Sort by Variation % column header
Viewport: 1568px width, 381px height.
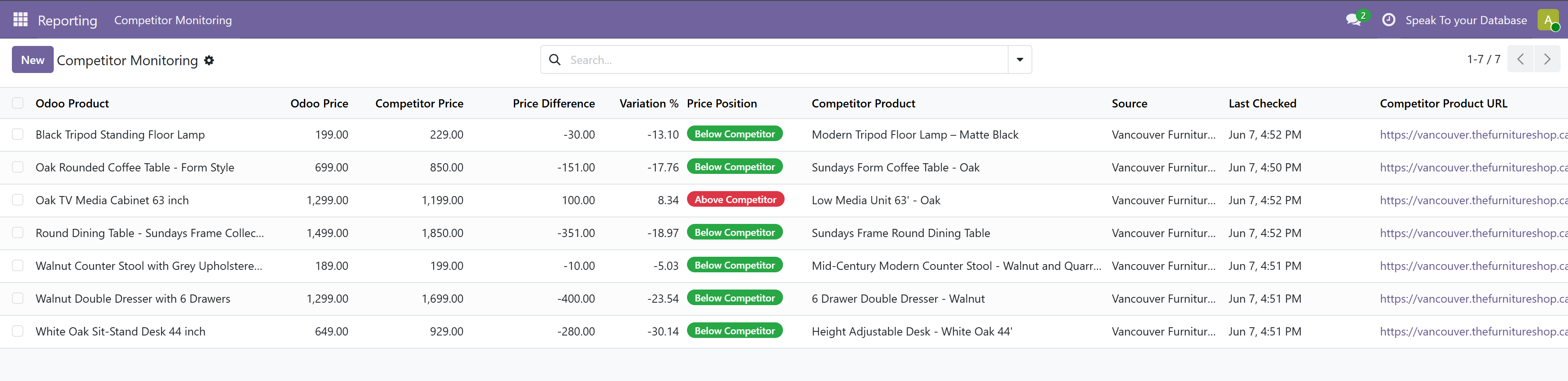[x=648, y=103]
